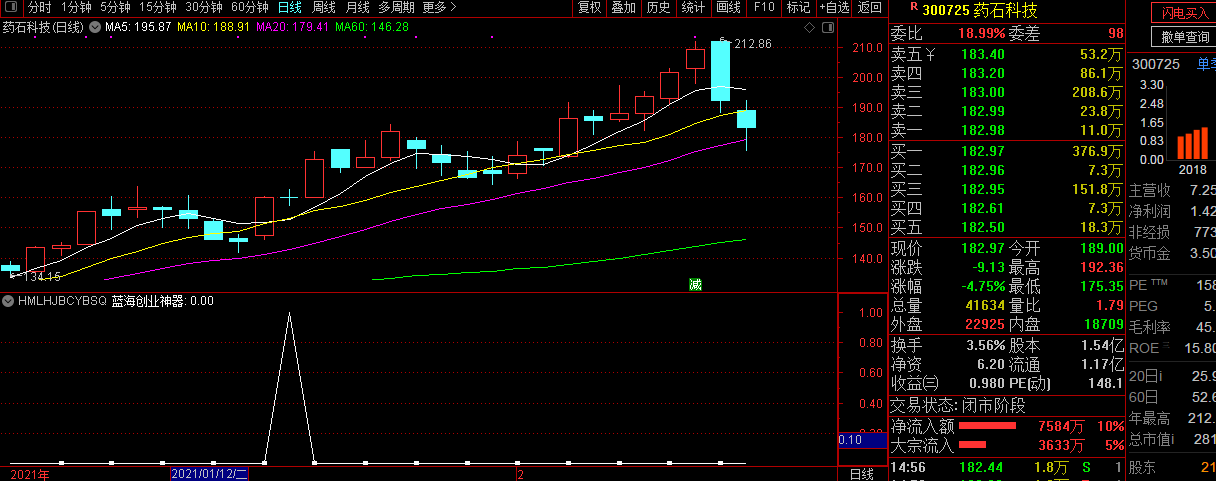1216x481 pixels.
Task: Expand the 更多 periods menu
Action: pyautogui.click(x=438, y=8)
